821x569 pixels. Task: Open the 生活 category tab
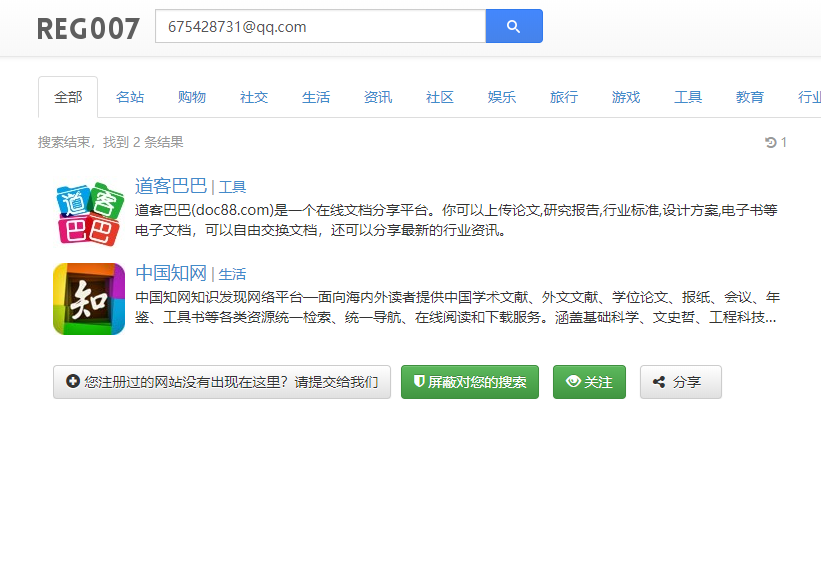[316, 97]
